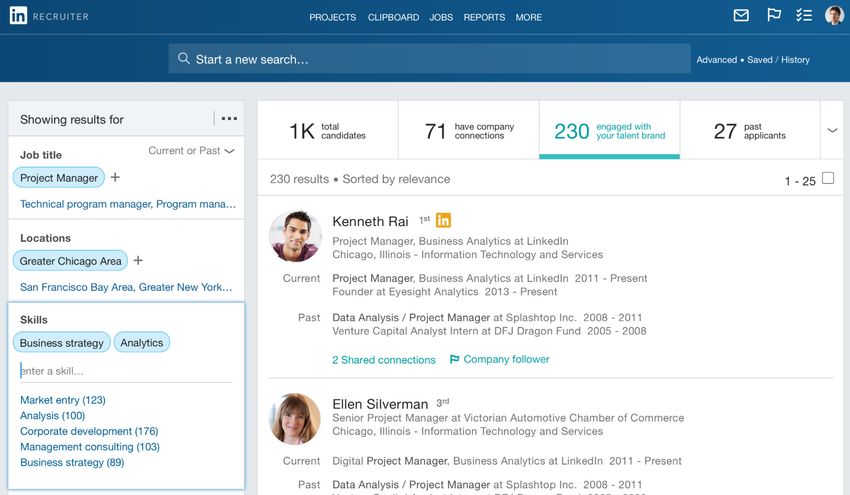
Task: Click Kenneth Rai's LinkedIn premium badge
Action: tap(443, 220)
